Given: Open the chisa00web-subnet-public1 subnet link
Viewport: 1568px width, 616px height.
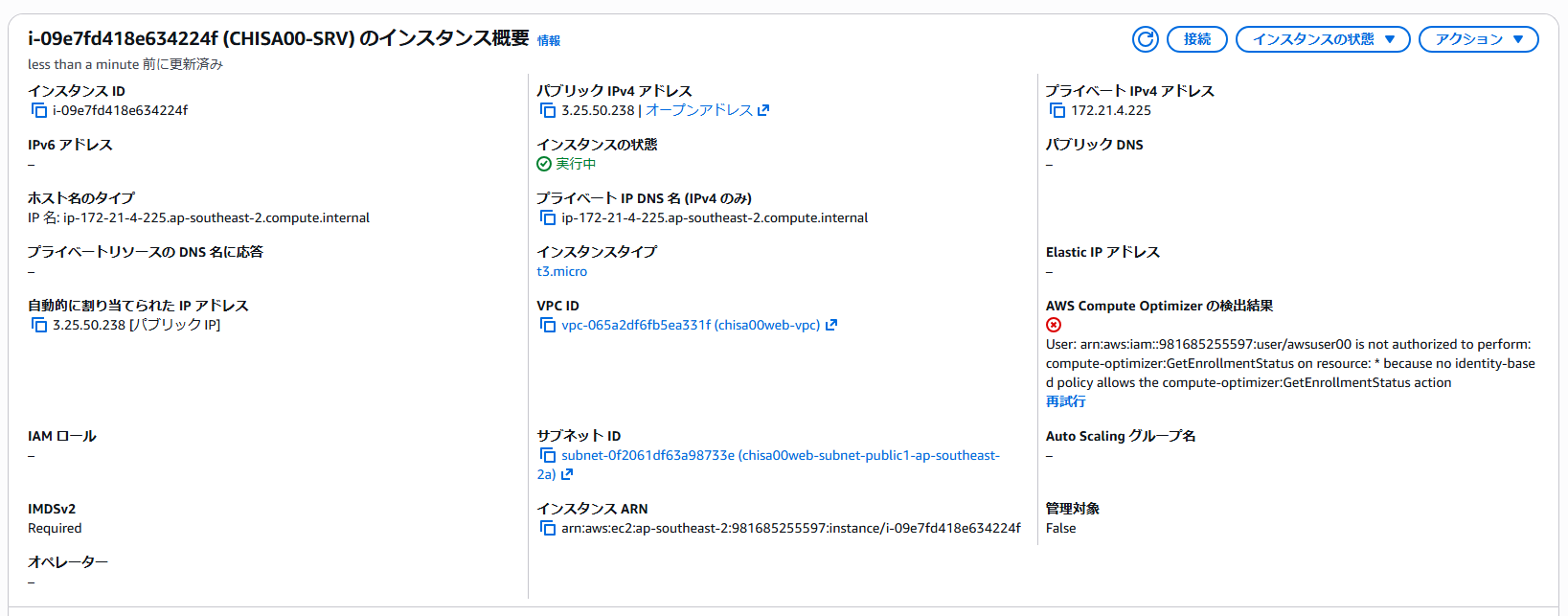Looking at the screenshot, I should pos(780,455).
